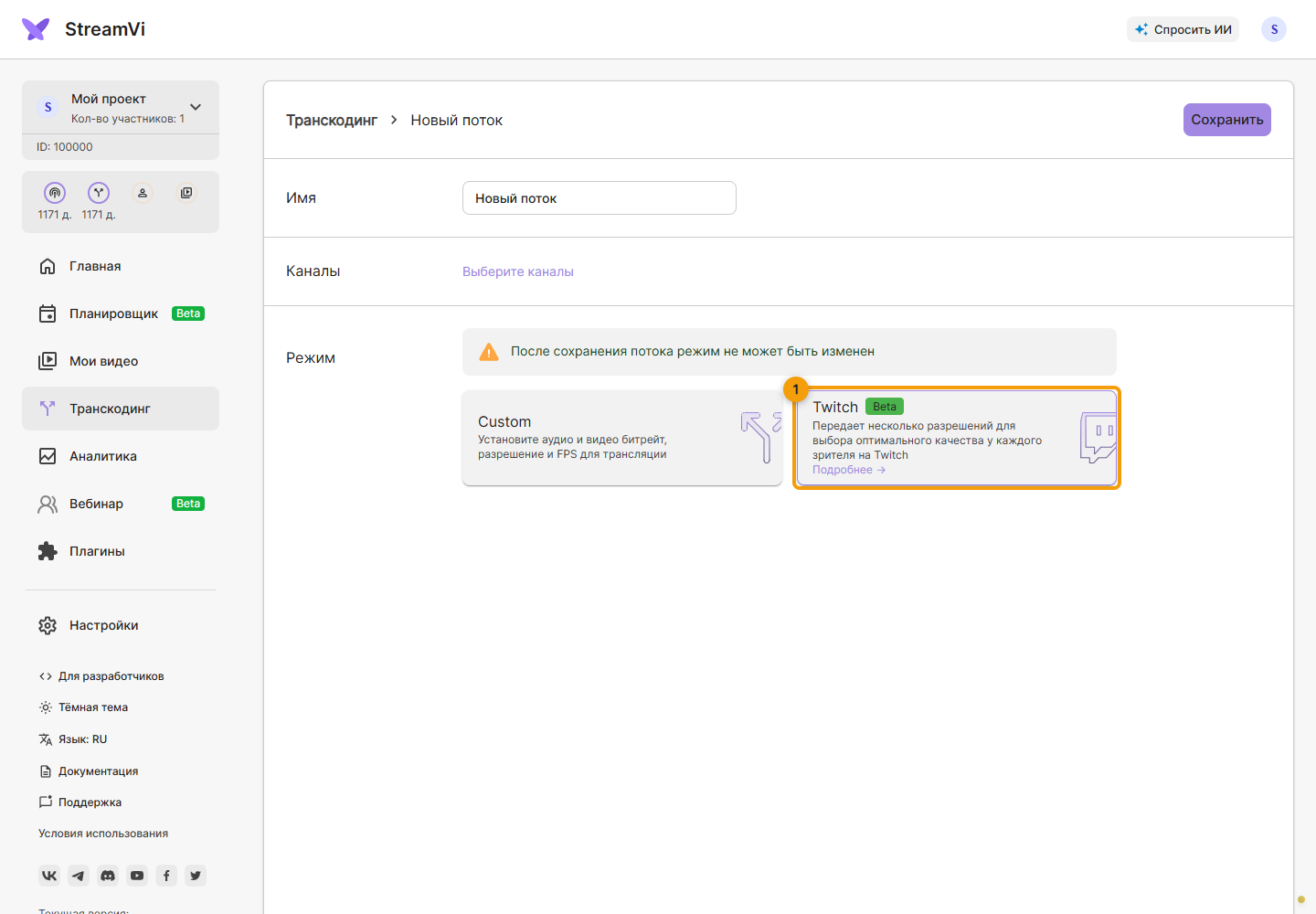Open the Для разработчиков link
This screenshot has height=914, width=1316.
[101, 676]
